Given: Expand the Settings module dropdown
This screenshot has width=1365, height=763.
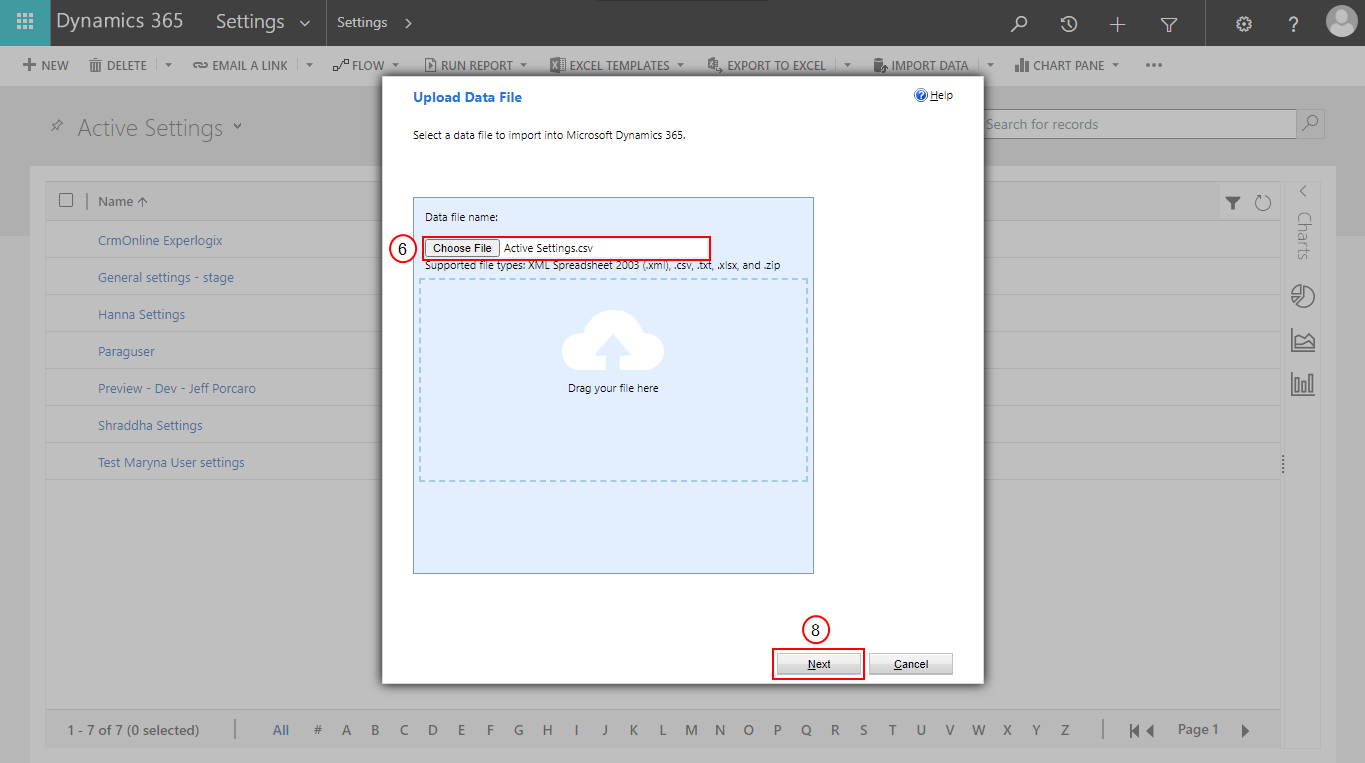Looking at the screenshot, I should pos(305,23).
